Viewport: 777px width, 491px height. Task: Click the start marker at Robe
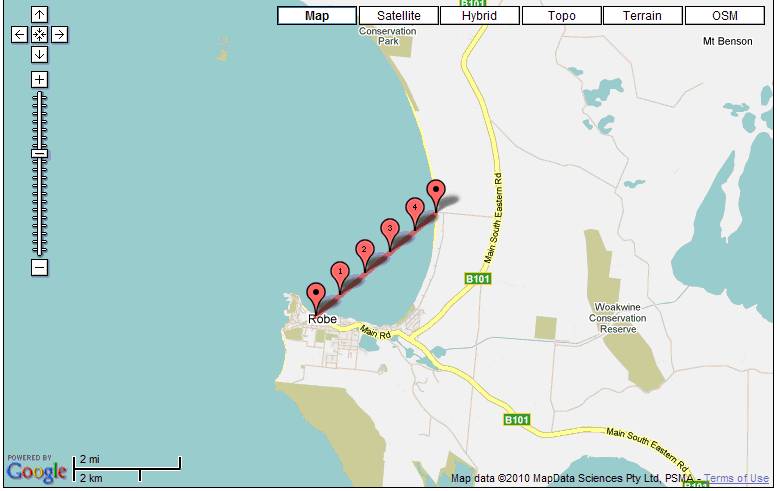click(x=316, y=295)
